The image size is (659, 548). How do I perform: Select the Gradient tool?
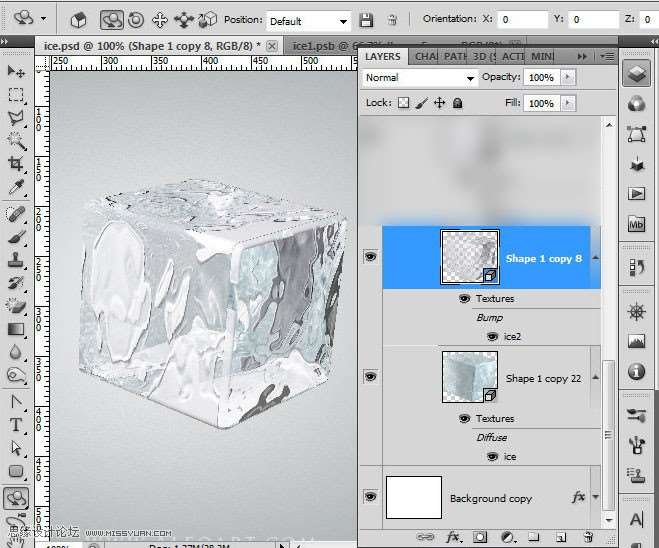tap(16, 329)
